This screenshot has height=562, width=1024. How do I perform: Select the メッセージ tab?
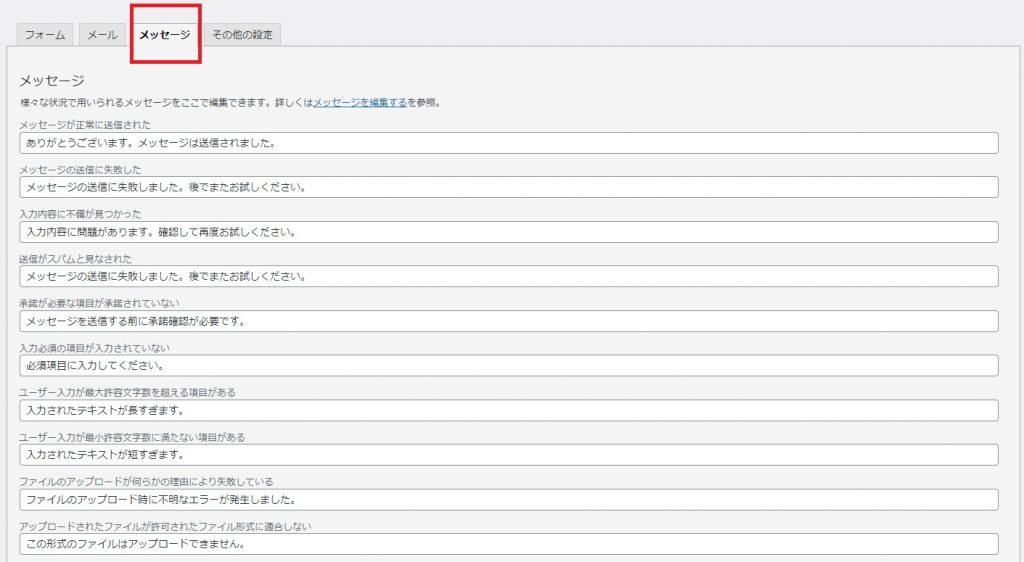click(165, 35)
